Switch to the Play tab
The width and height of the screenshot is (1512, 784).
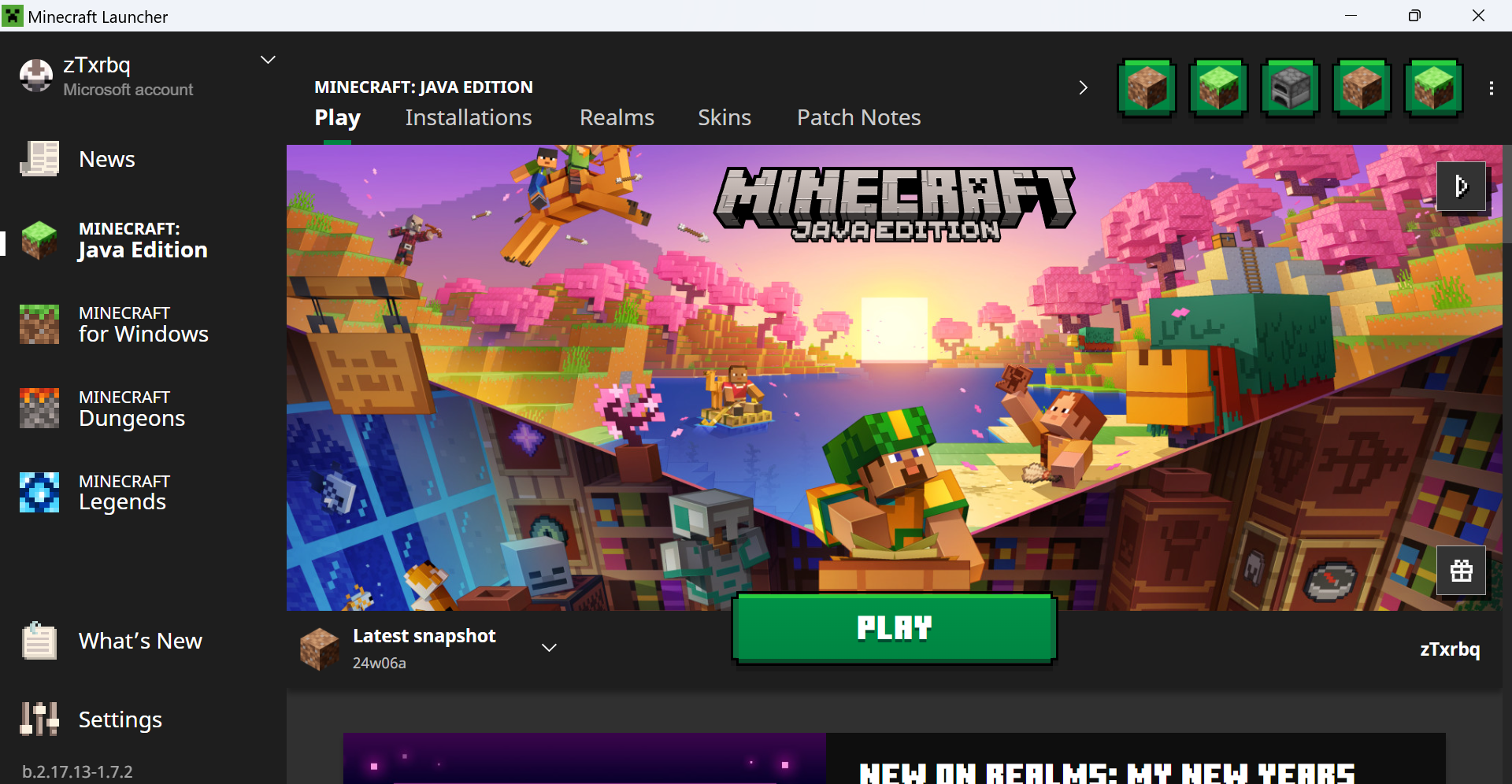(338, 118)
